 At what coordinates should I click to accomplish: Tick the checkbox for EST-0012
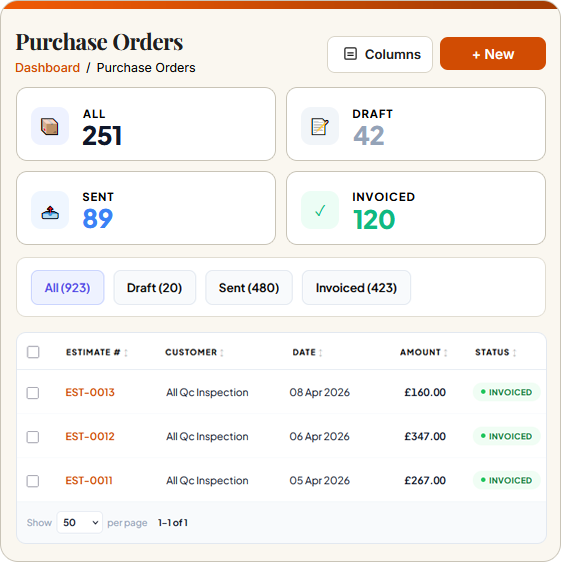[33, 437]
